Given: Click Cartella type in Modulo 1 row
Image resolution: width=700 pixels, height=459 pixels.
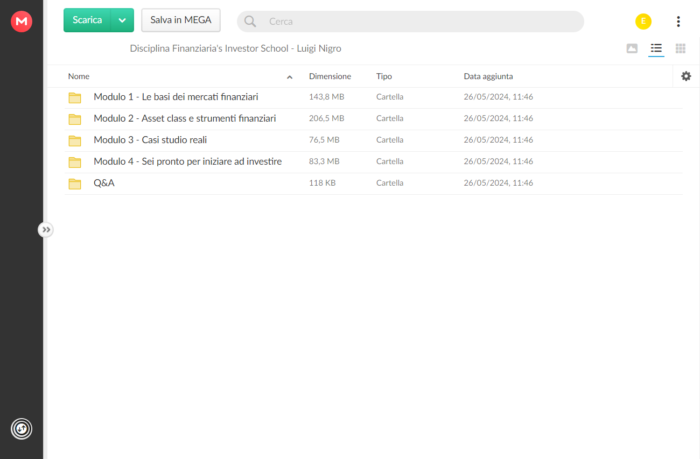Looking at the screenshot, I should point(390,97).
